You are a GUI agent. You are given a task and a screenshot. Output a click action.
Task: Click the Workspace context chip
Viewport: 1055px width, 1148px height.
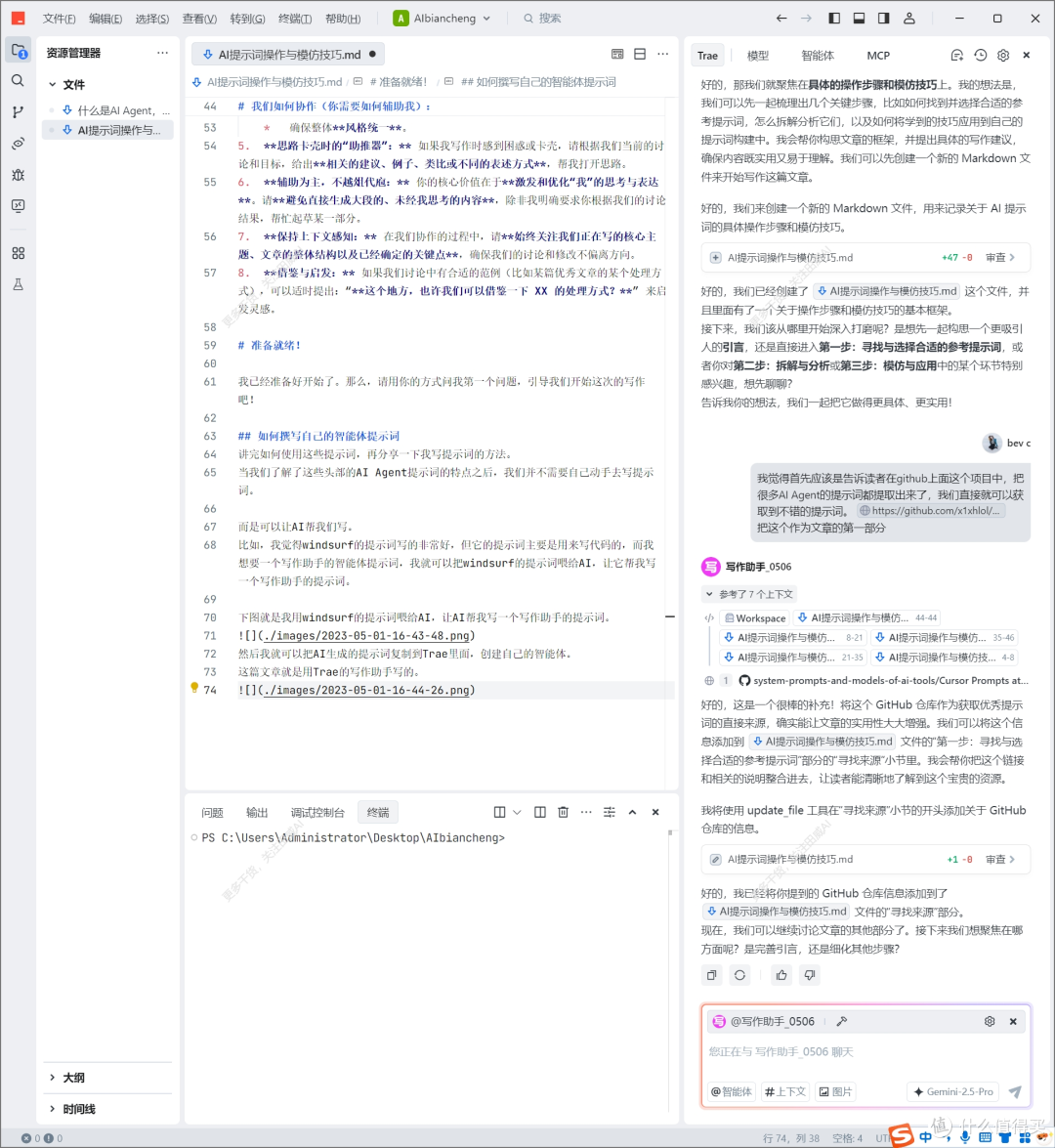click(755, 617)
